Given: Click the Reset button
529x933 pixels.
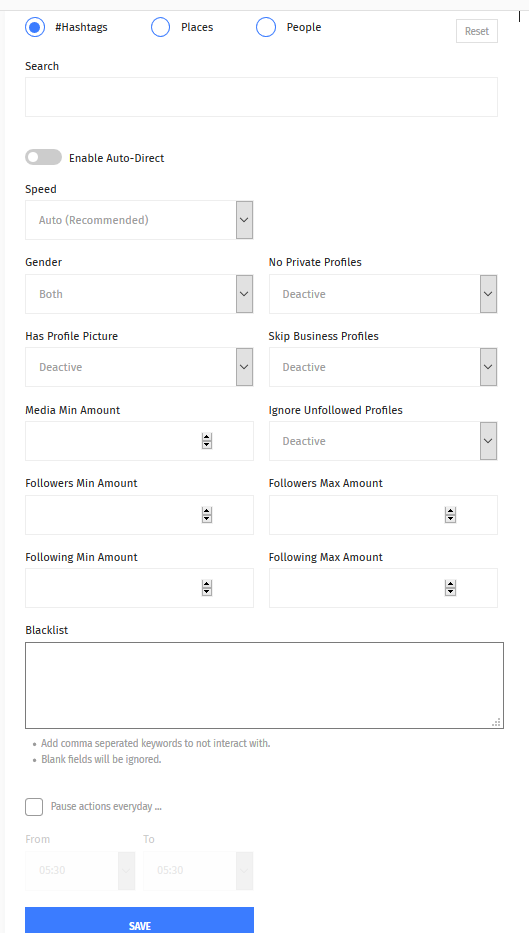Looking at the screenshot, I should tap(477, 32).
